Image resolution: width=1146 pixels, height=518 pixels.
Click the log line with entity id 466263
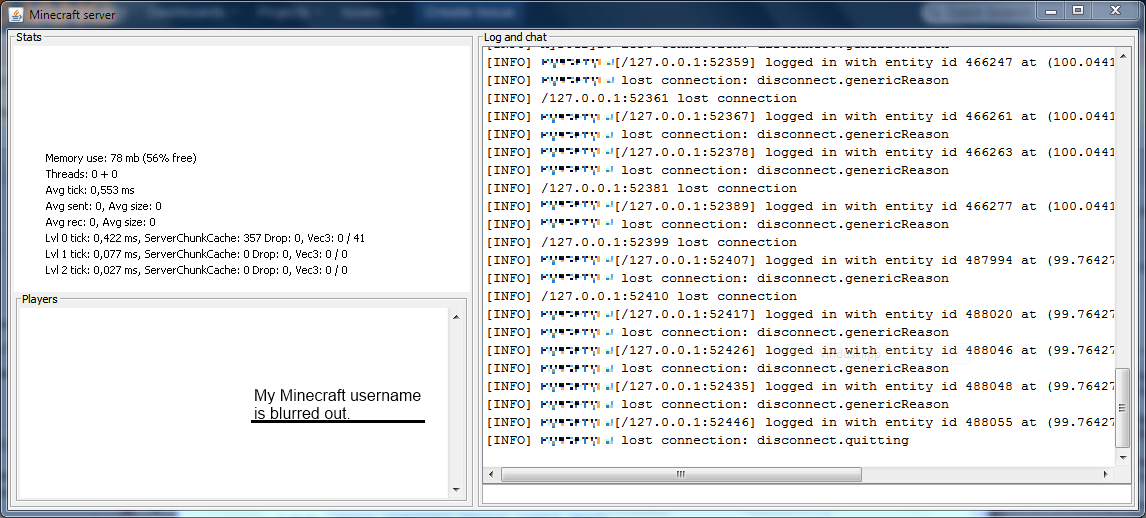[x=800, y=152]
